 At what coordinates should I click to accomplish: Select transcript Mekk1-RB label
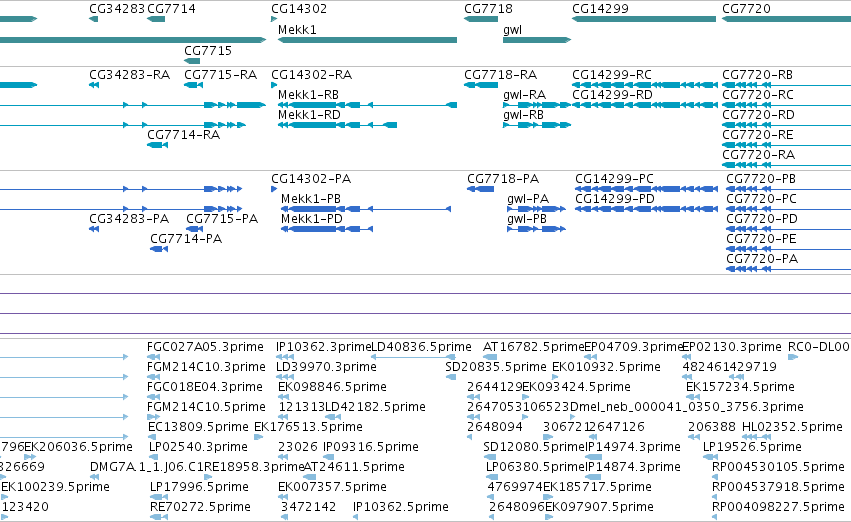(308, 95)
